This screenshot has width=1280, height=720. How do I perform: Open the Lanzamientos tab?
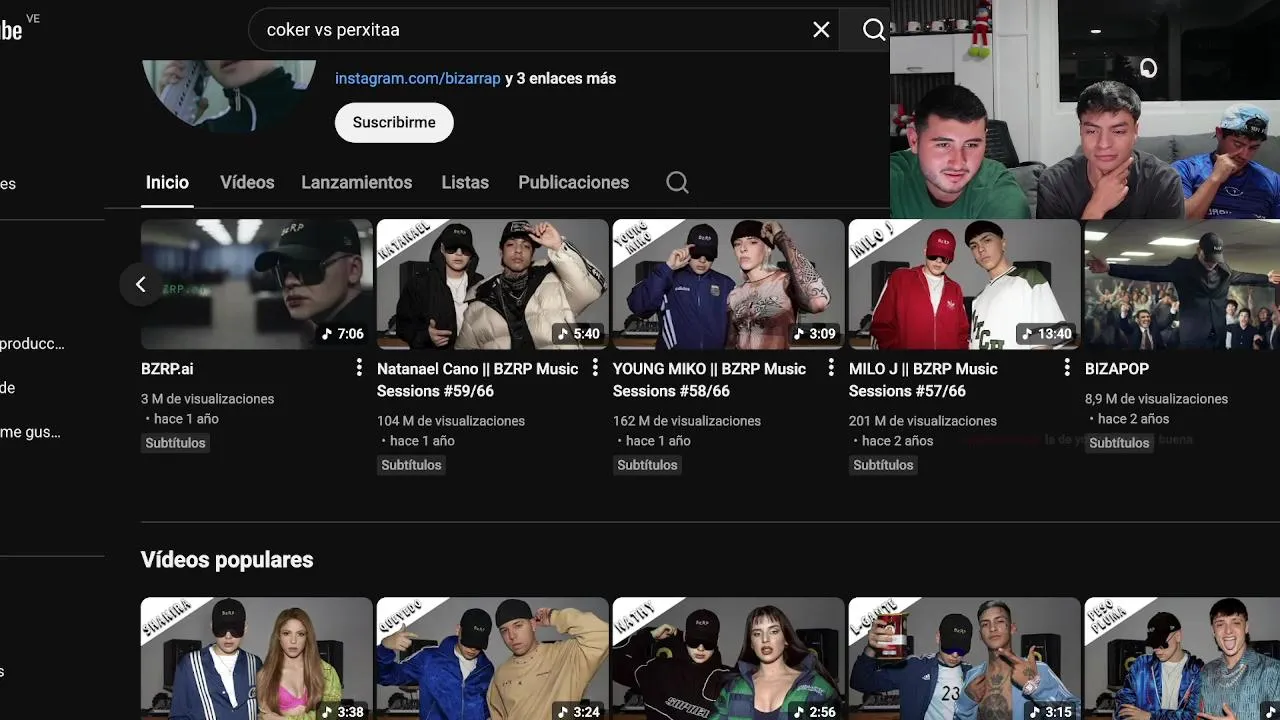357,182
